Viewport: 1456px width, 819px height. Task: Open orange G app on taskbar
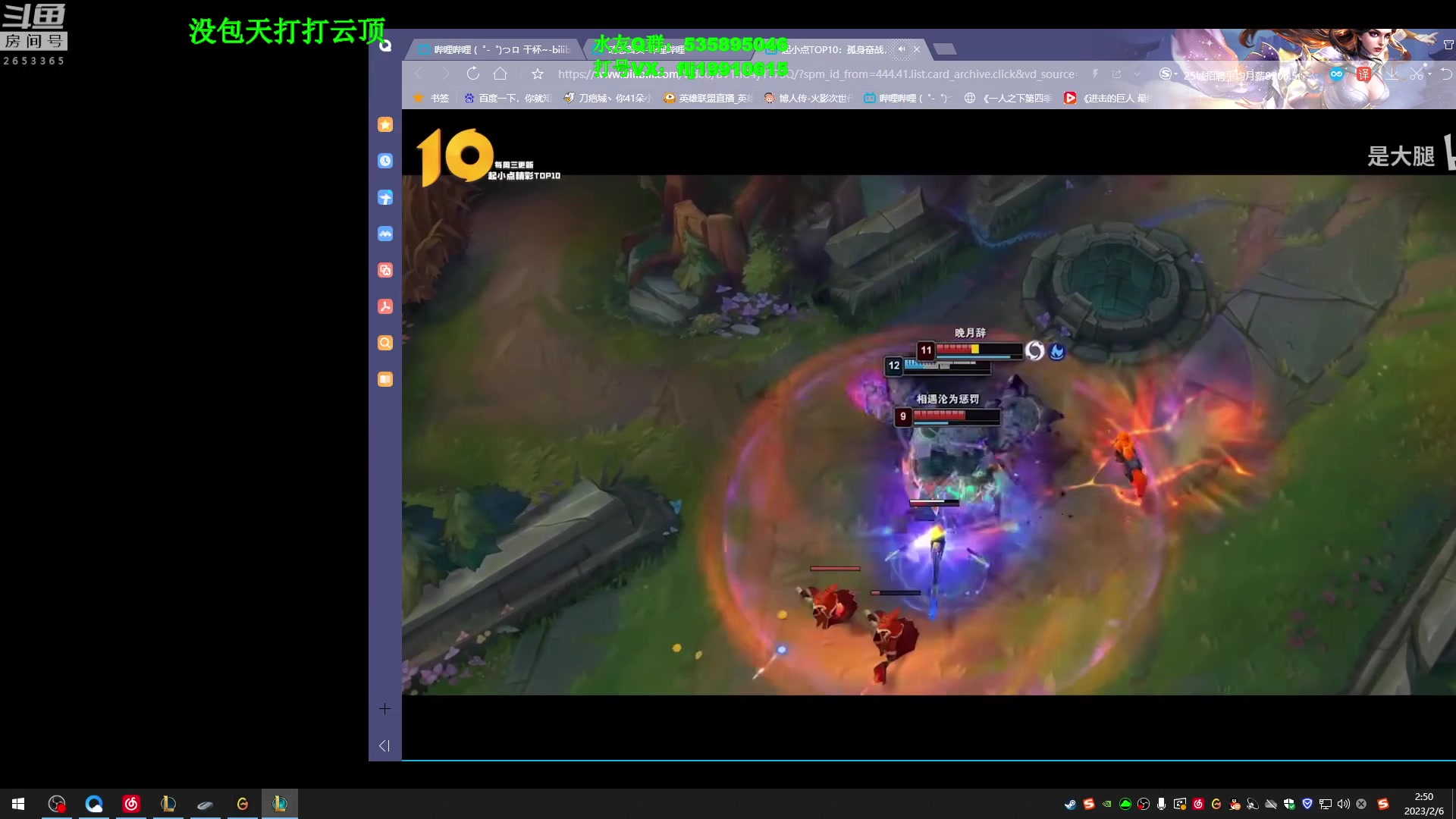tap(243, 804)
